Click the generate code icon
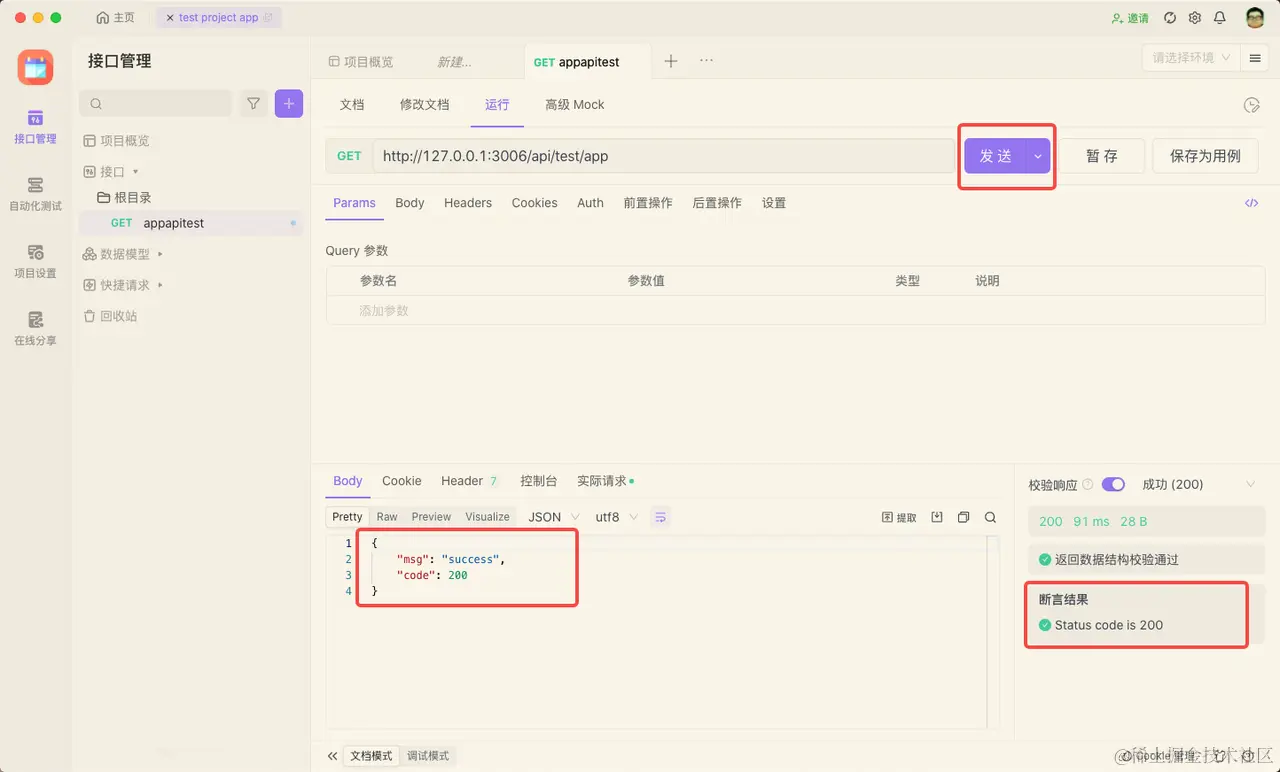1280x772 pixels. point(1251,203)
